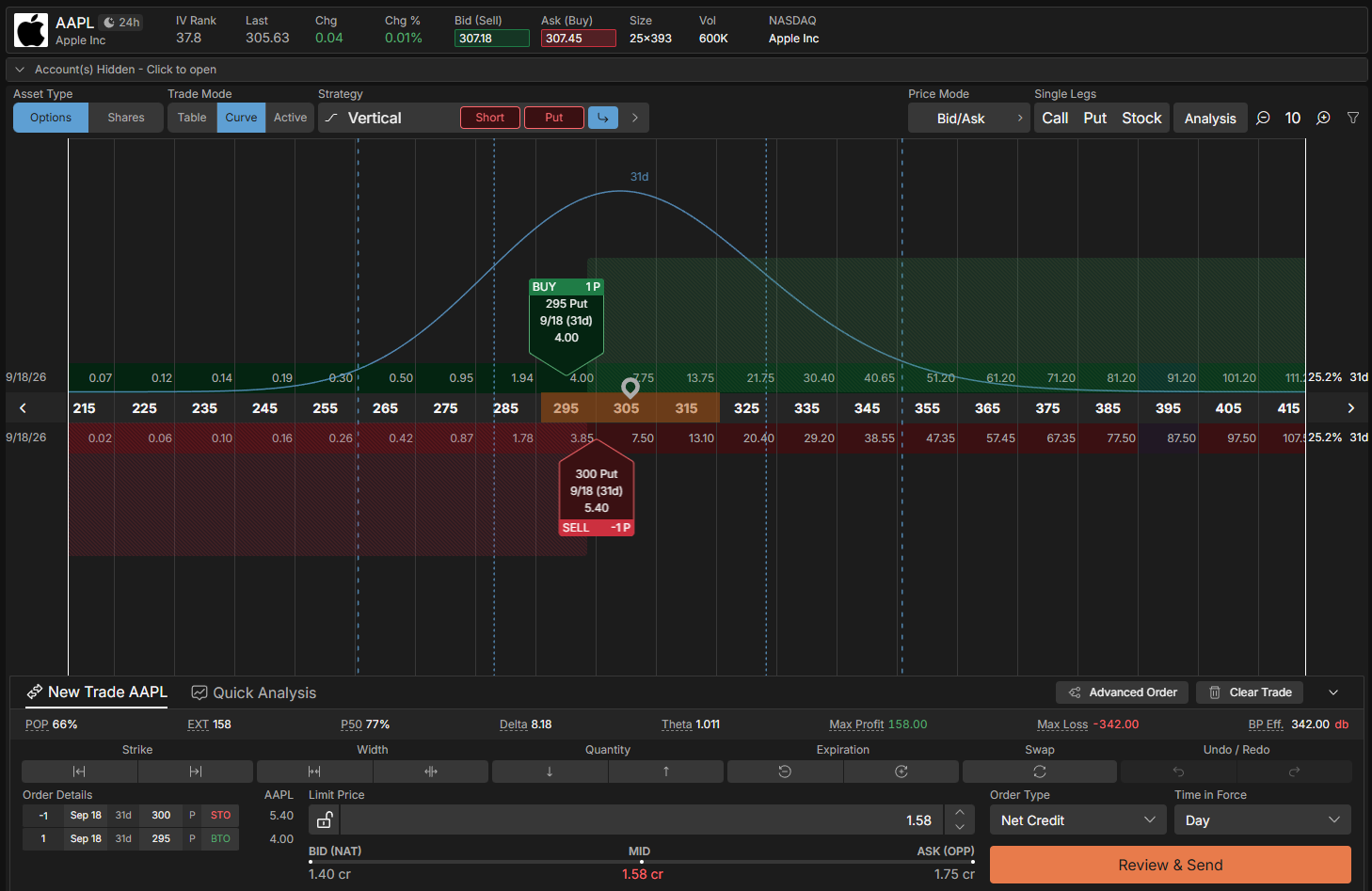Open the filter funnel icon
Viewport: 1372px width, 891px height.
tap(1353, 118)
